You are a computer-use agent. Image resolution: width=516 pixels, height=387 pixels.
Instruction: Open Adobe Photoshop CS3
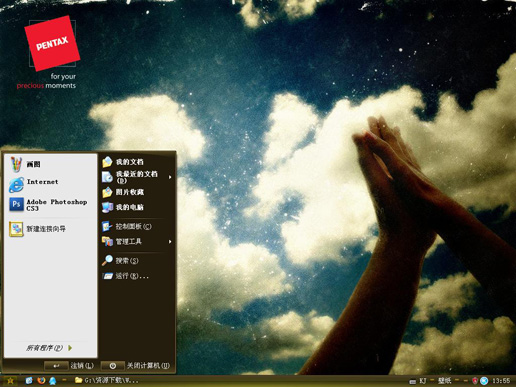coord(50,205)
